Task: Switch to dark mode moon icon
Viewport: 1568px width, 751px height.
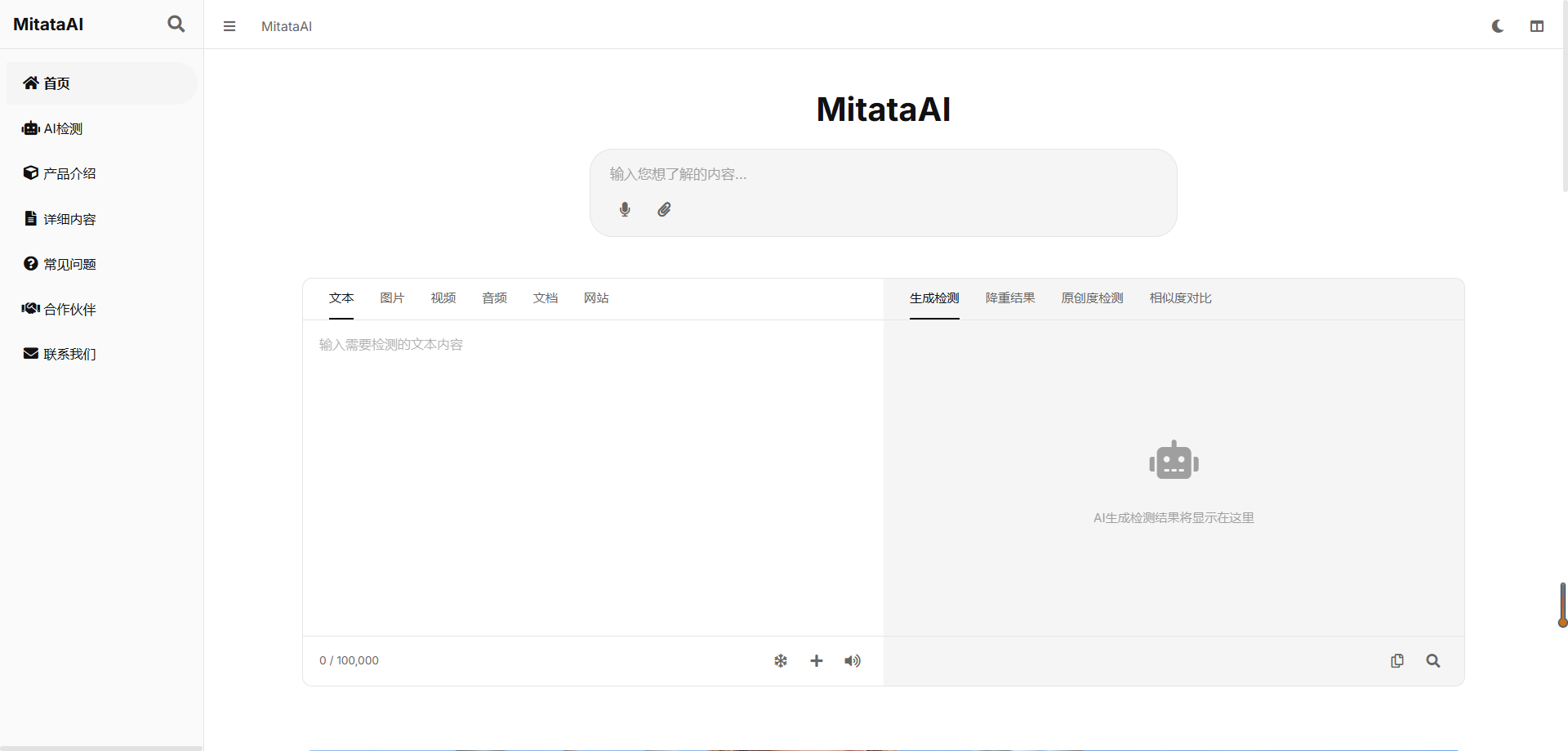Action: click(x=1498, y=26)
